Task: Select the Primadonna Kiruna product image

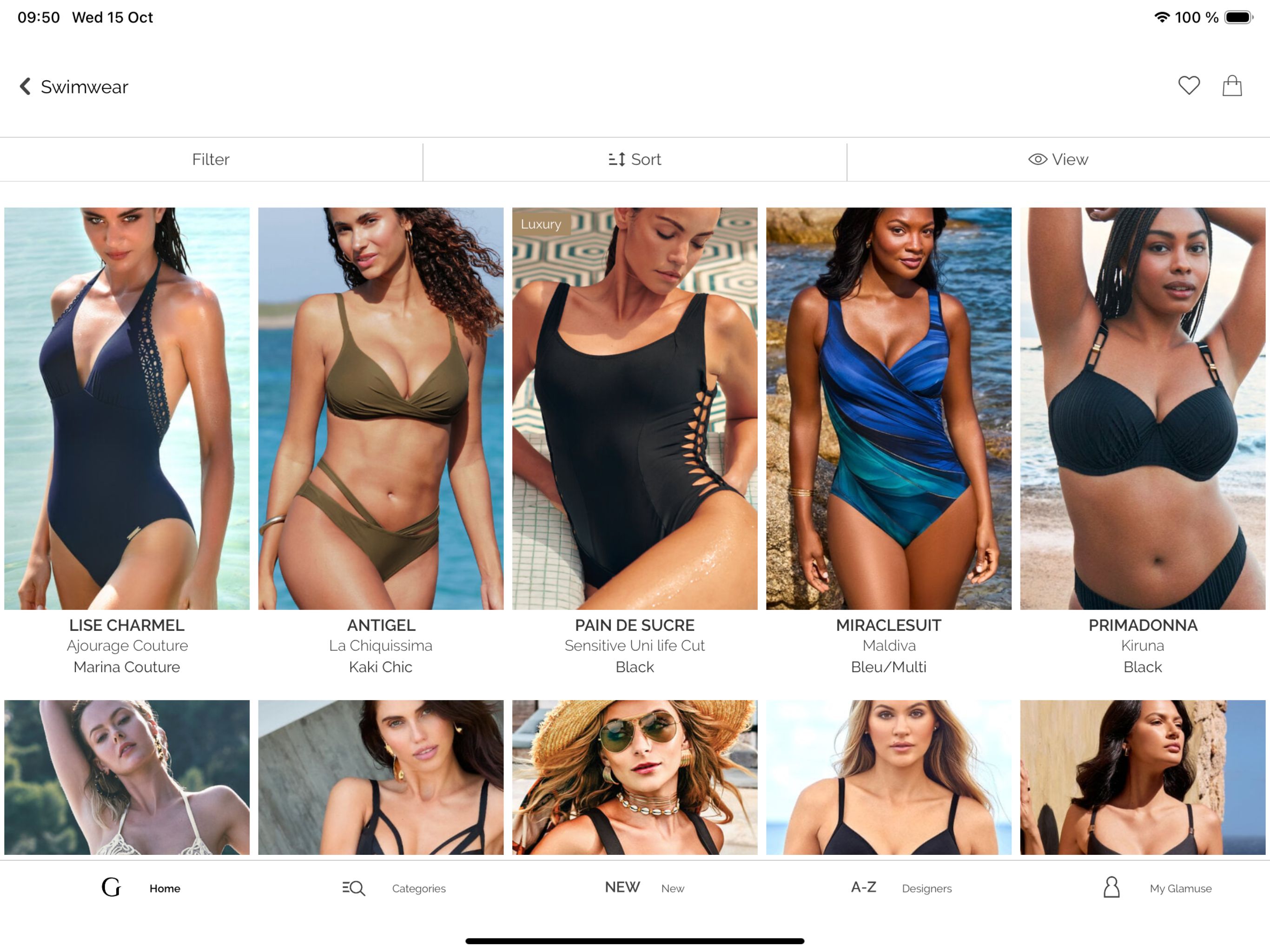Action: point(1143,408)
